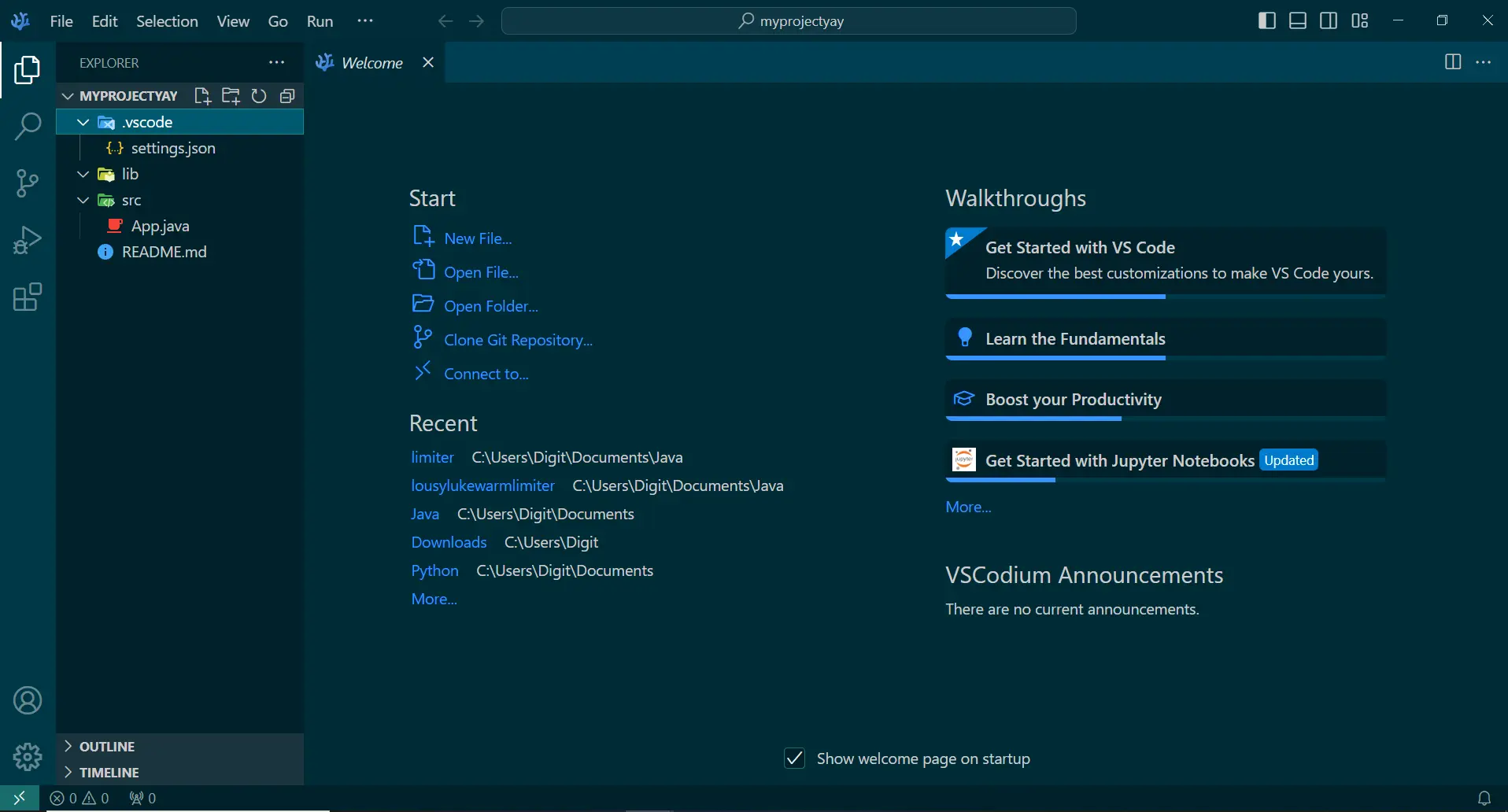Open the Search view in activity bar
Screen dimensions: 1508x812
[x=28, y=126]
